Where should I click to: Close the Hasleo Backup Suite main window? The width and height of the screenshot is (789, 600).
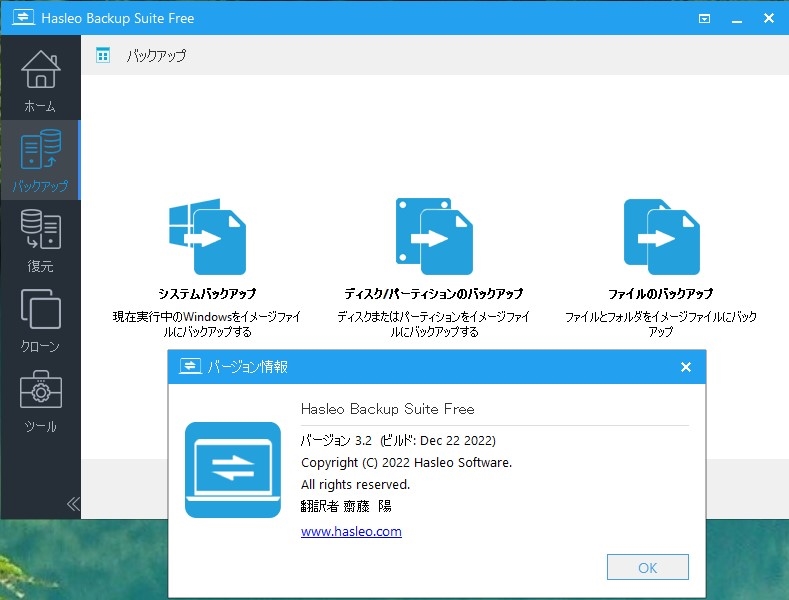[x=768, y=19]
